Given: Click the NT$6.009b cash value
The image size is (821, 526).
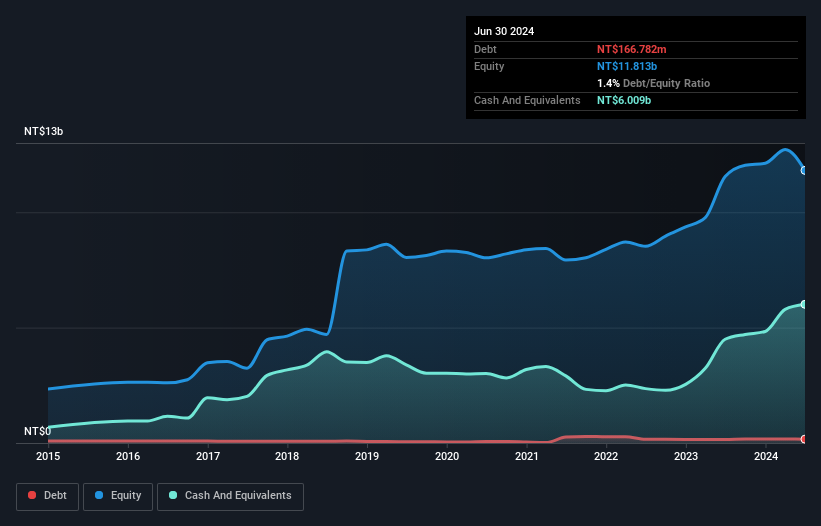Looking at the screenshot, I should (x=624, y=100).
